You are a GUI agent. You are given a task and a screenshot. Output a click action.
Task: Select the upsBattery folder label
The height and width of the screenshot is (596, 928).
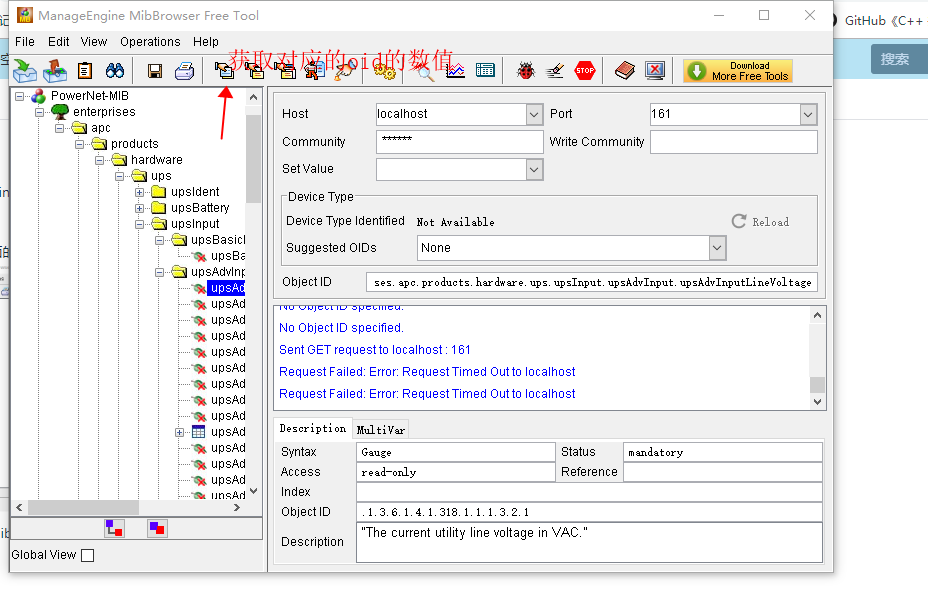click(200, 208)
